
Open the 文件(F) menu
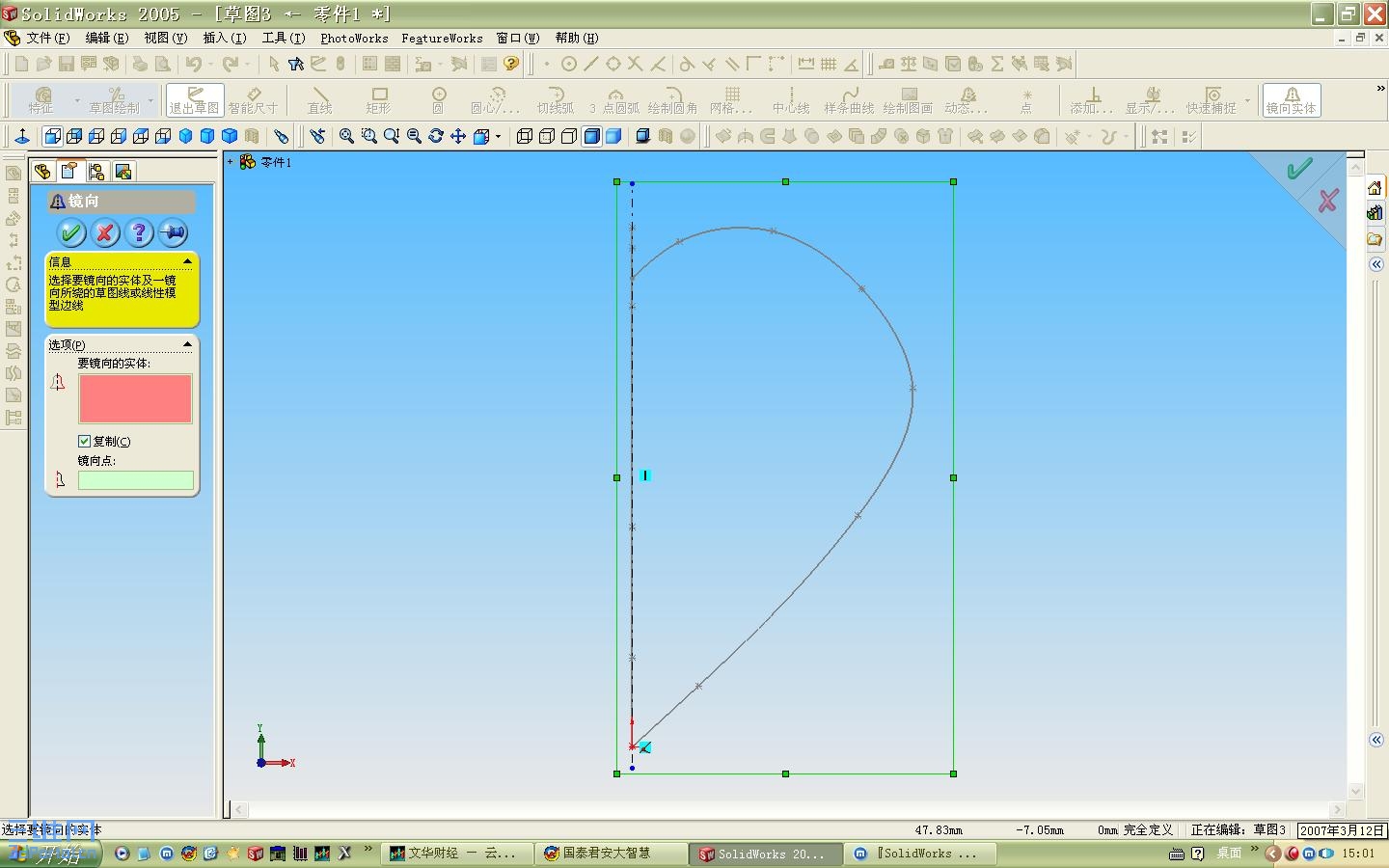pyautogui.click(x=48, y=38)
